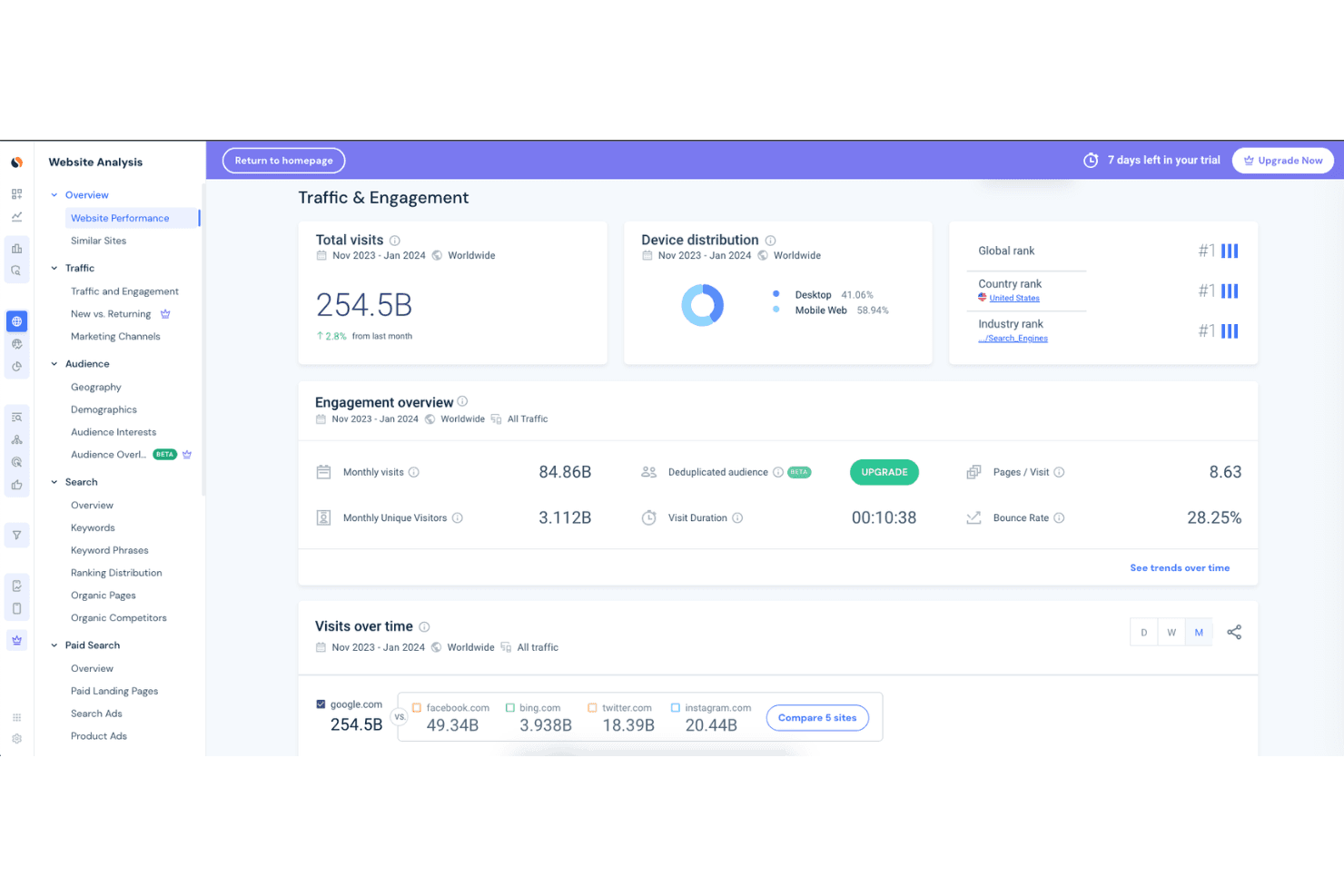1344x896 pixels.
Task: Open the United States country rank link
Action: click(x=1014, y=299)
